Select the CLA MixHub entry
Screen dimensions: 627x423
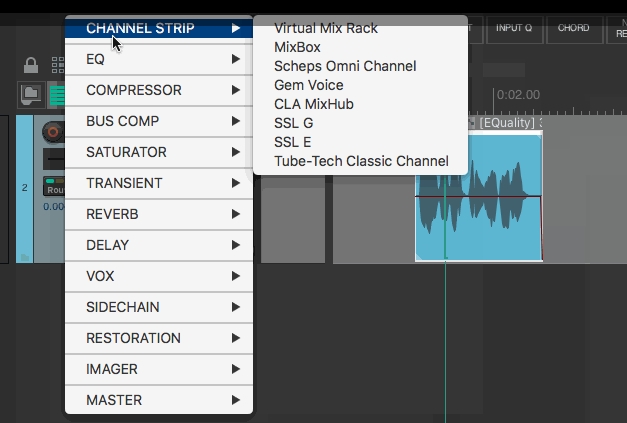click(x=313, y=104)
